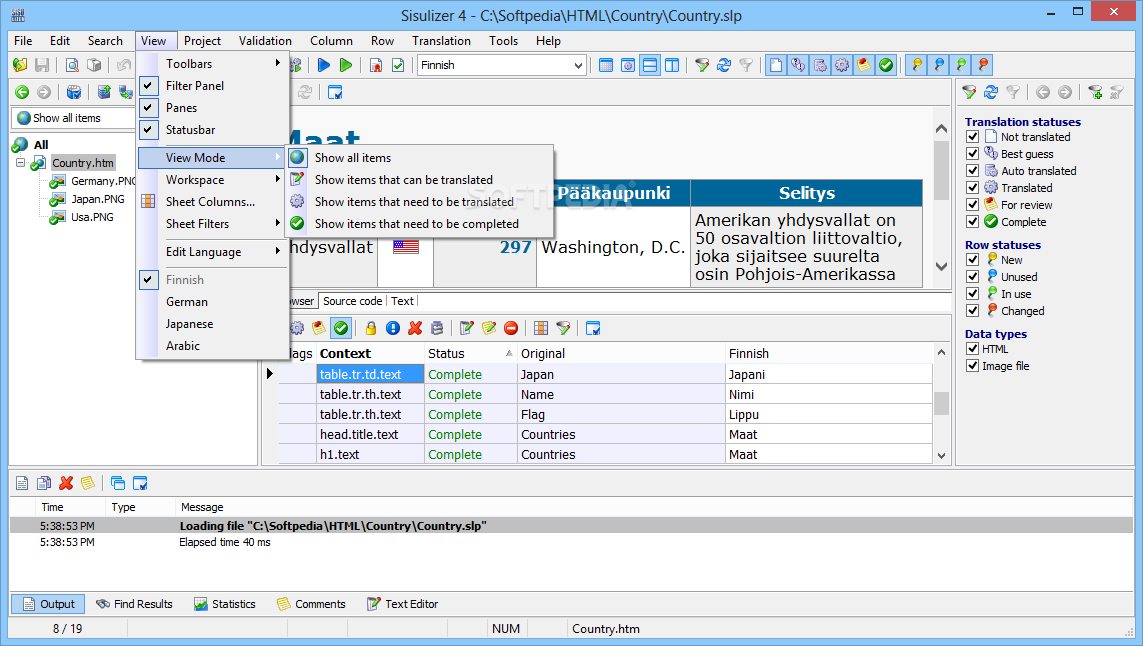The image size is (1143, 646).
Task: Click the vertical split layout icon in toolbar
Action: (672, 65)
